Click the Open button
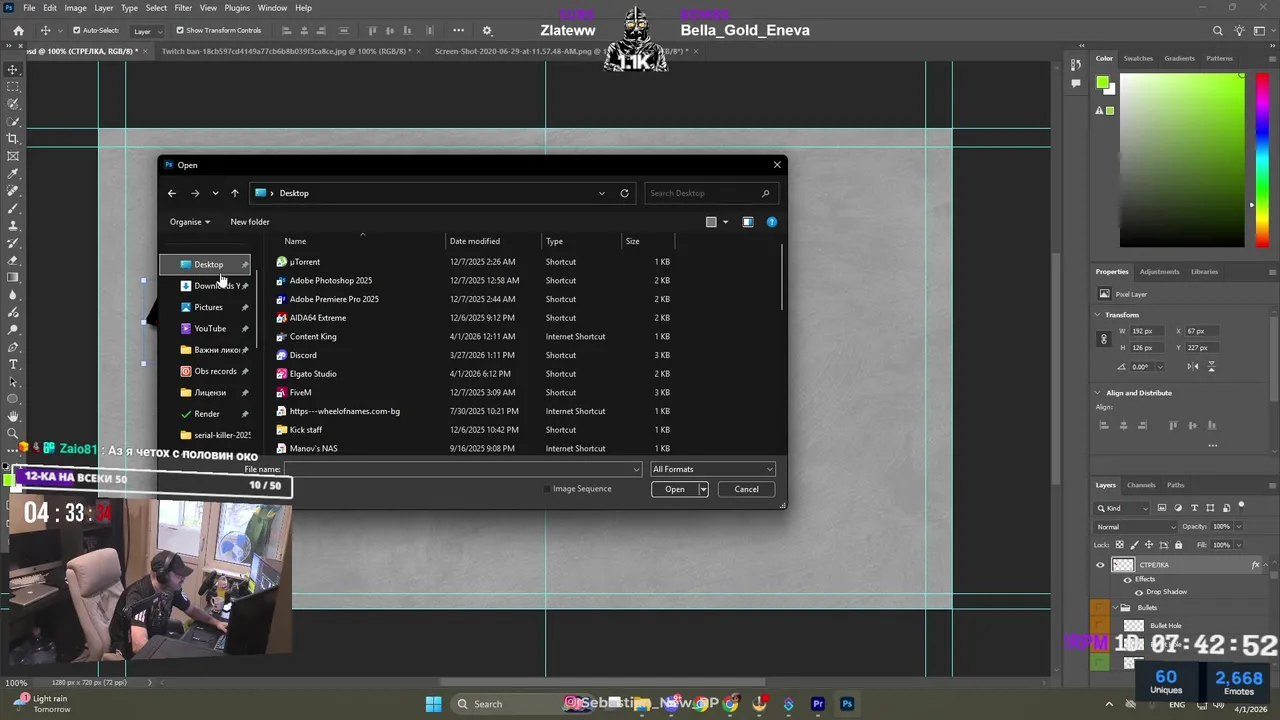The width and height of the screenshot is (1280, 720). [675, 489]
